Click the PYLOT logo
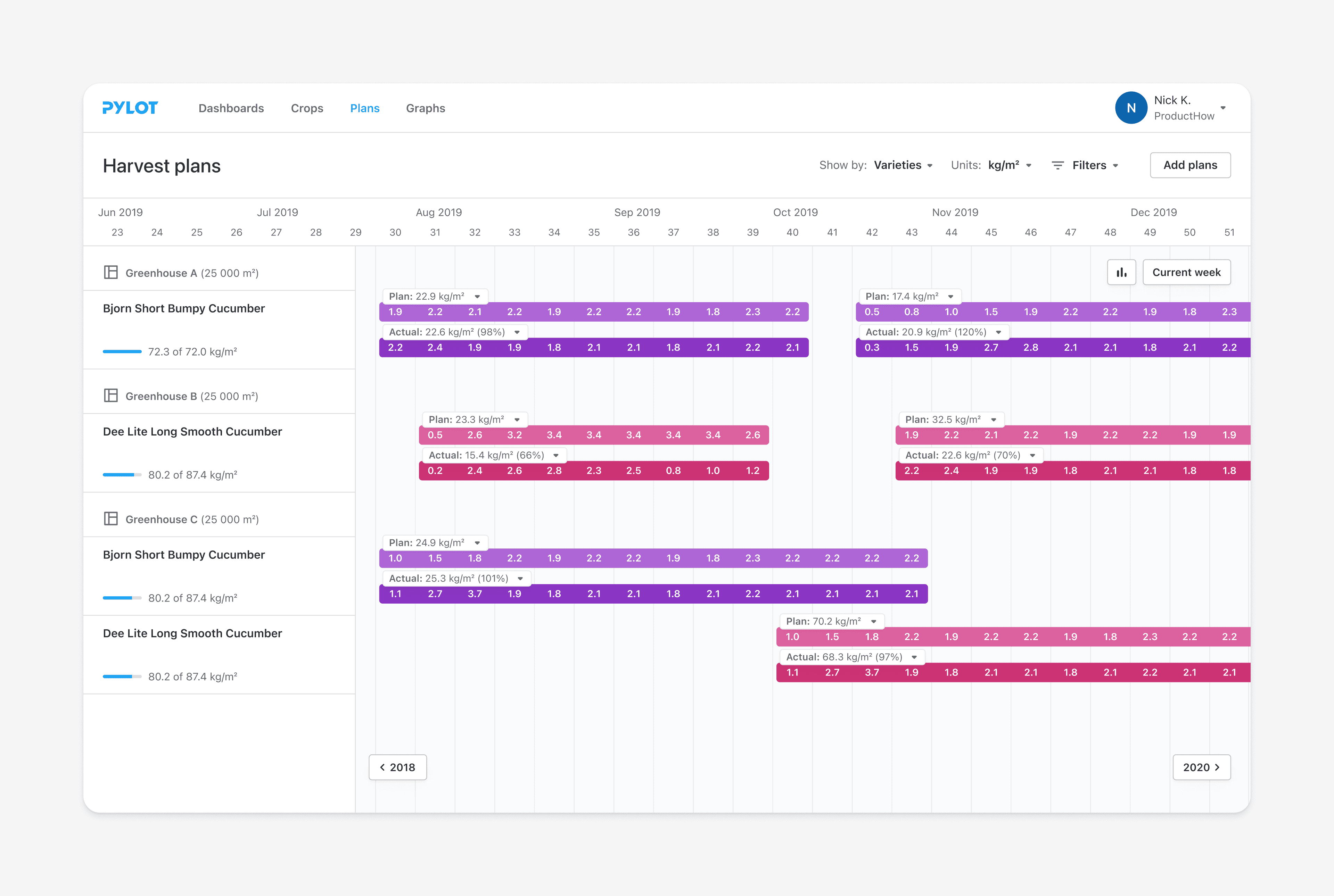 [x=130, y=108]
